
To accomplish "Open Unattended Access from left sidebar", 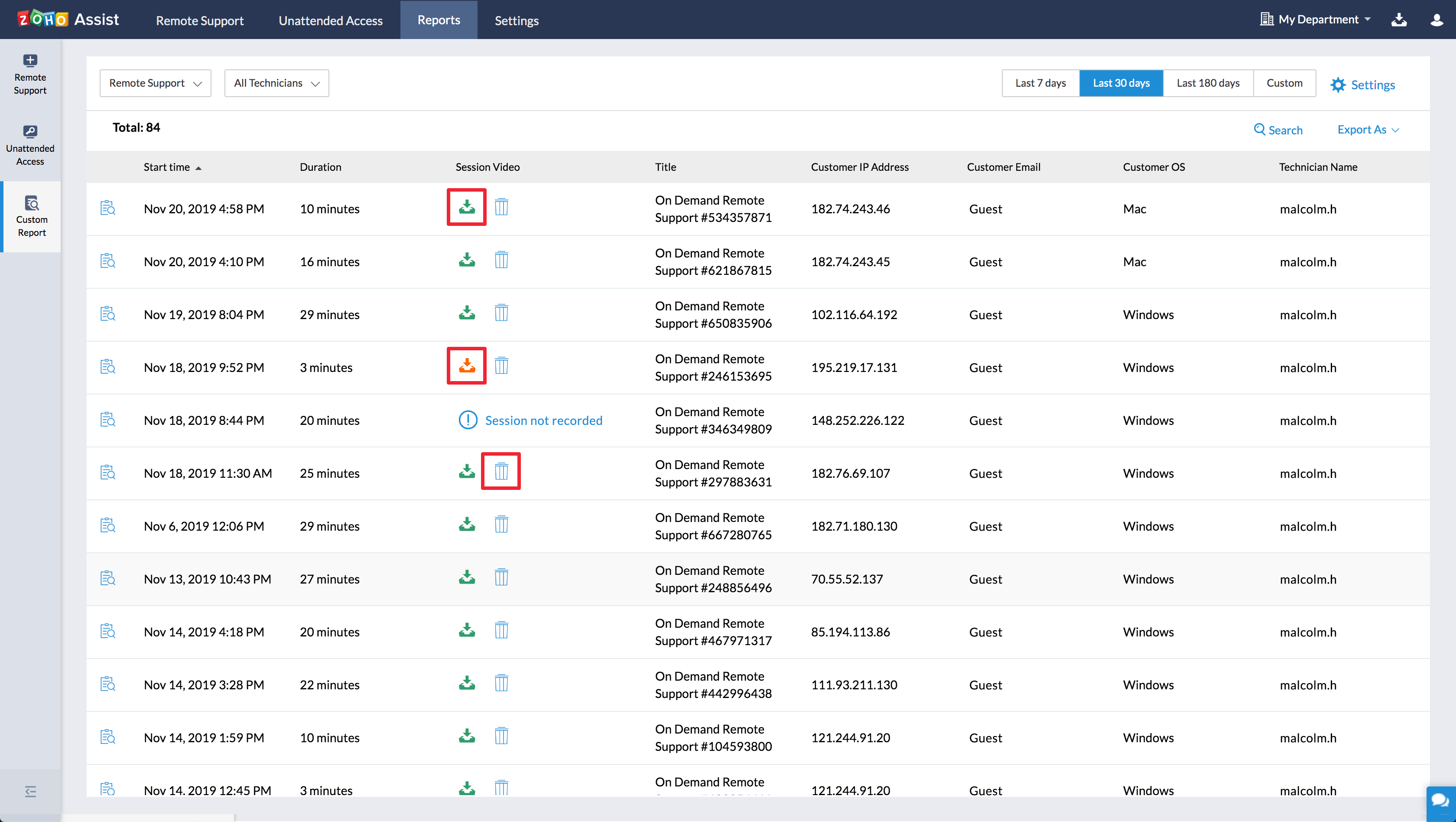I will coord(30,146).
